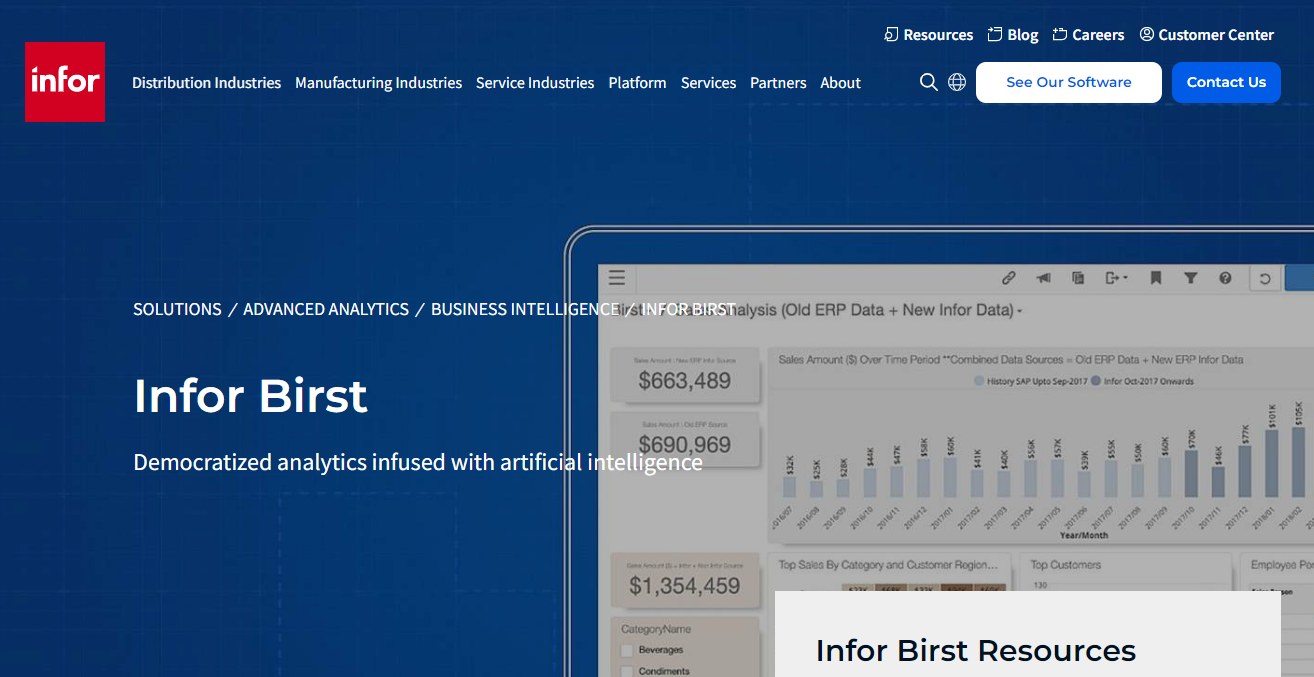This screenshot has height=677, width=1314.
Task: Open the About menu
Action: [840, 83]
